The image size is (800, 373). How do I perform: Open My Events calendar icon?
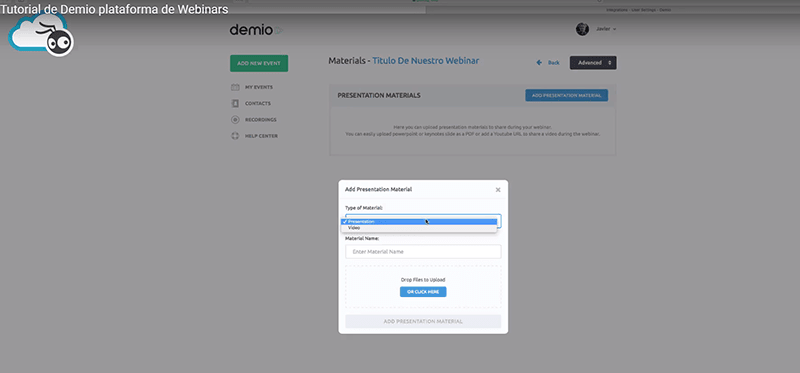click(235, 87)
